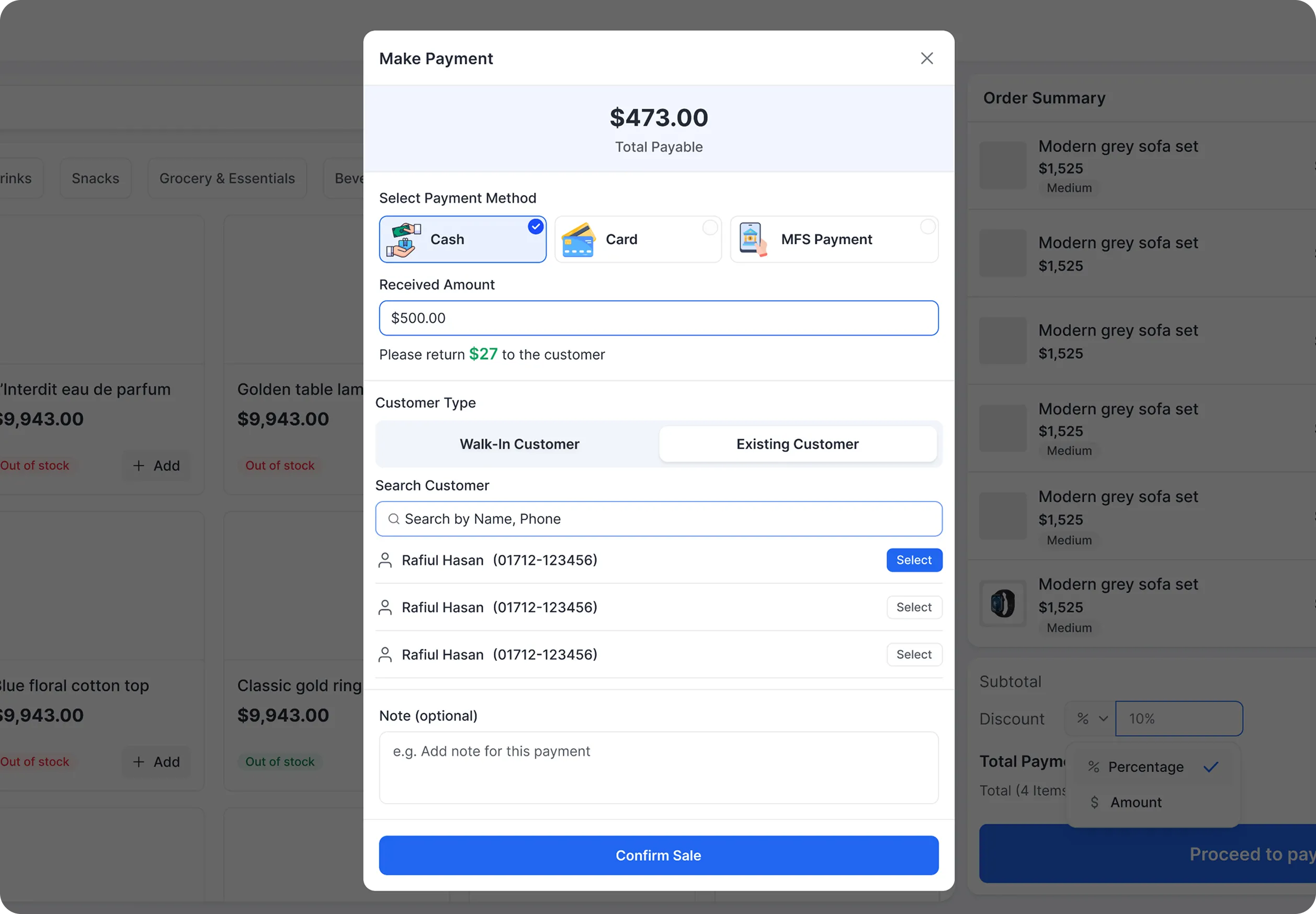Click the MFS Payment phone icon
Image resolution: width=1316 pixels, height=914 pixels.
coord(753,240)
